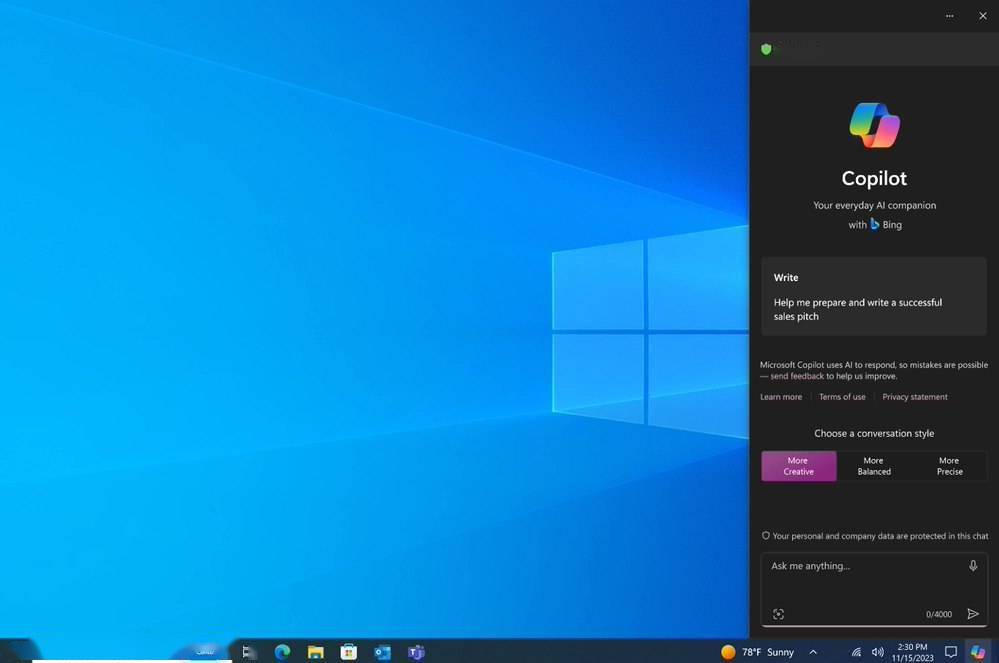This screenshot has height=663, width=999.
Task: Open the 78°F Sunny weather widget
Action: pyautogui.click(x=758, y=652)
